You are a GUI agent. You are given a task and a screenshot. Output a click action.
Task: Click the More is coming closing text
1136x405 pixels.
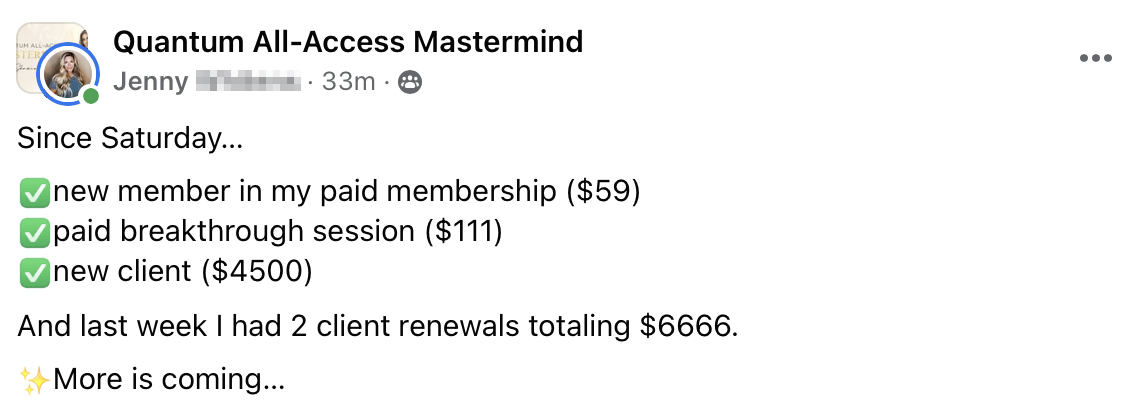pos(168,380)
